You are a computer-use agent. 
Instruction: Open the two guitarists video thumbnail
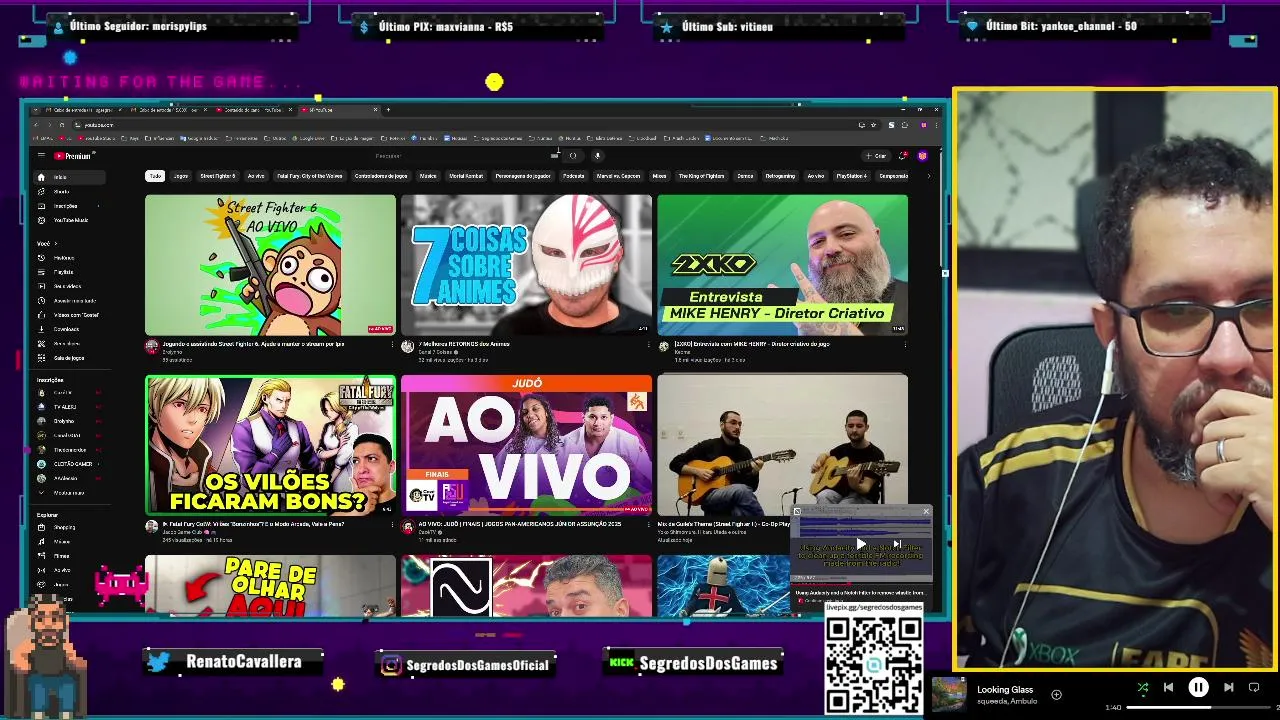[x=782, y=445]
